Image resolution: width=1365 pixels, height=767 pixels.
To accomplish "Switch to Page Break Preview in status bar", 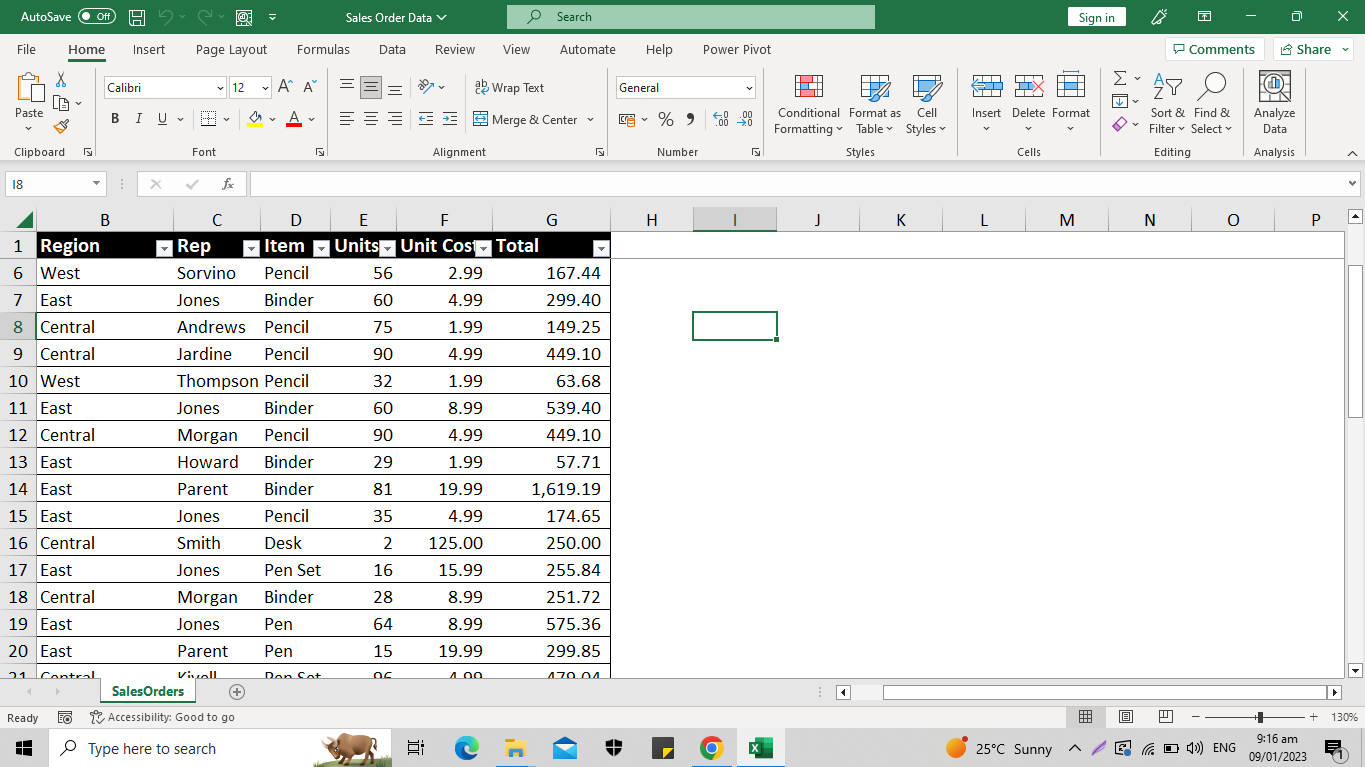I will tap(1165, 717).
